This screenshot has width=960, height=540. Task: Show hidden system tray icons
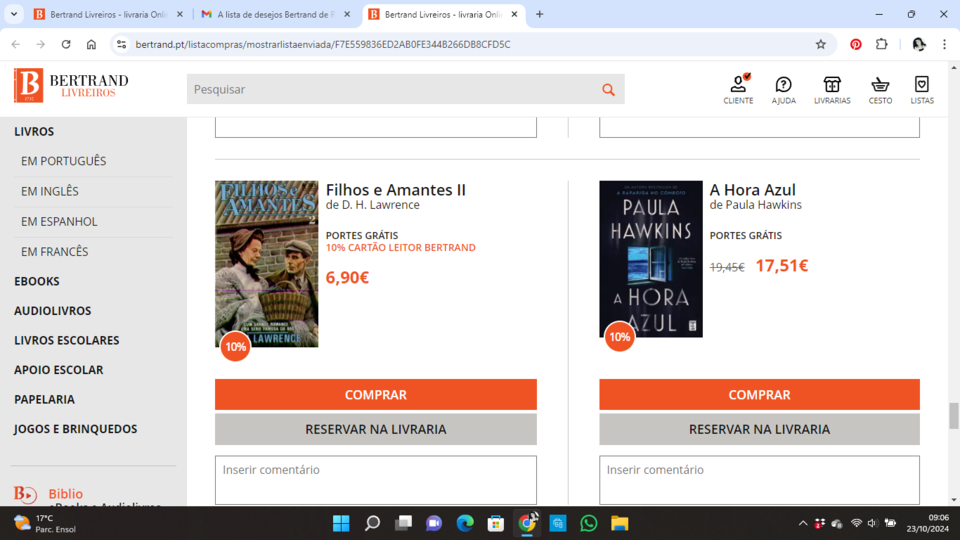[x=802, y=523]
